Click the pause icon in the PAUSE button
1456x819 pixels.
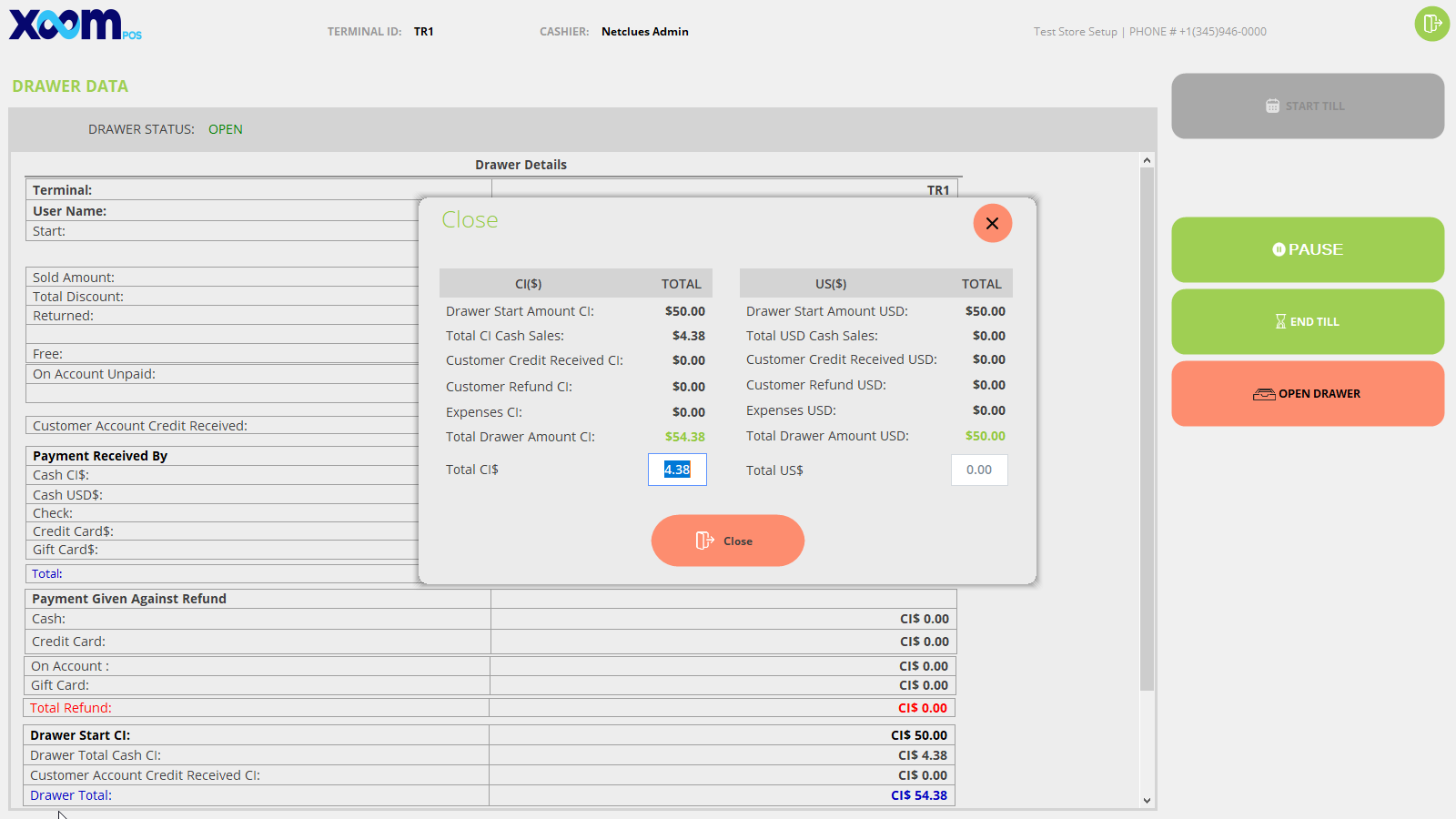coord(1279,249)
